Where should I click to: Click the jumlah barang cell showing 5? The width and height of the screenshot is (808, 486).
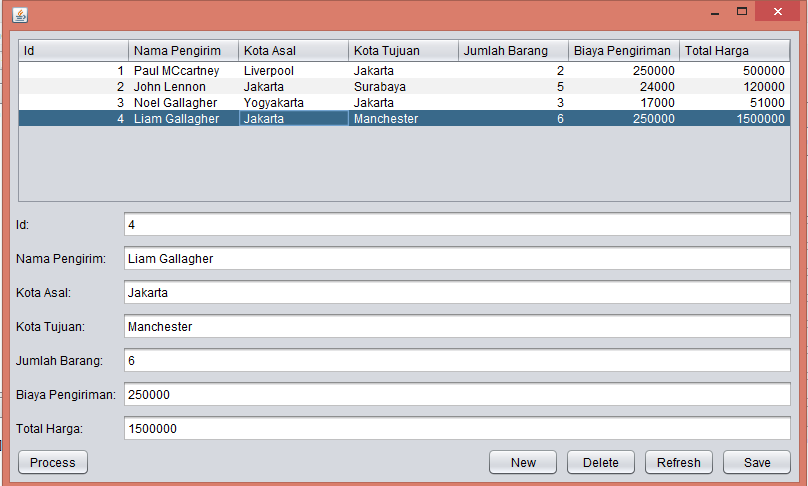513,86
